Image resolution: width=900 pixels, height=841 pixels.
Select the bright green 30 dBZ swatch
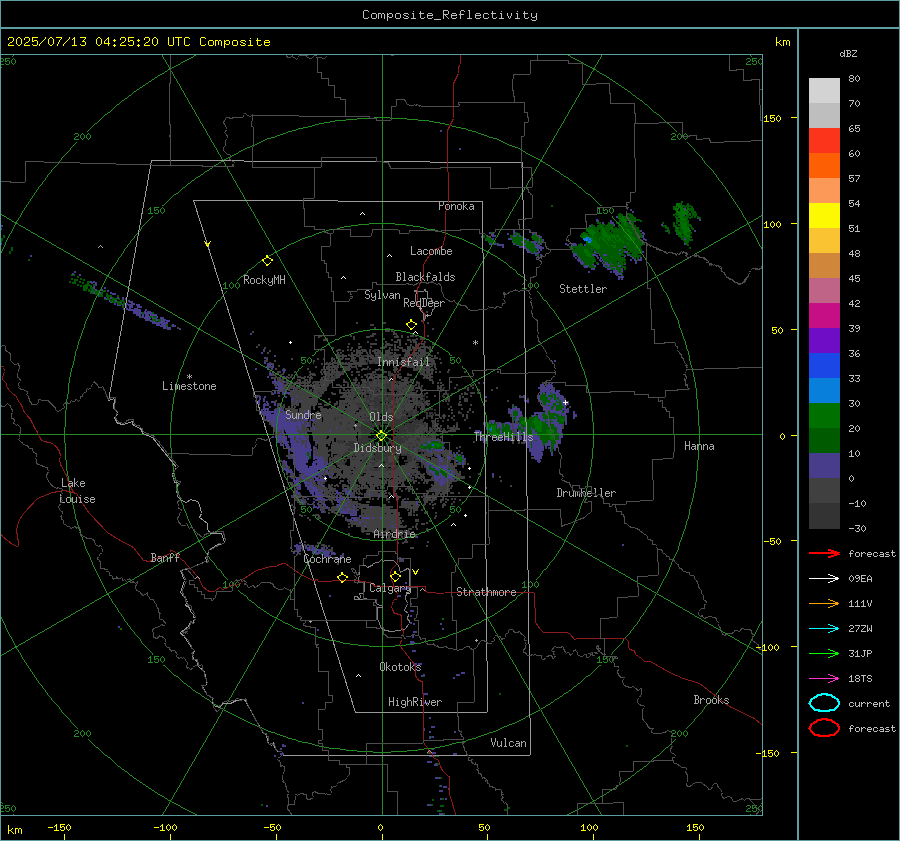(824, 415)
